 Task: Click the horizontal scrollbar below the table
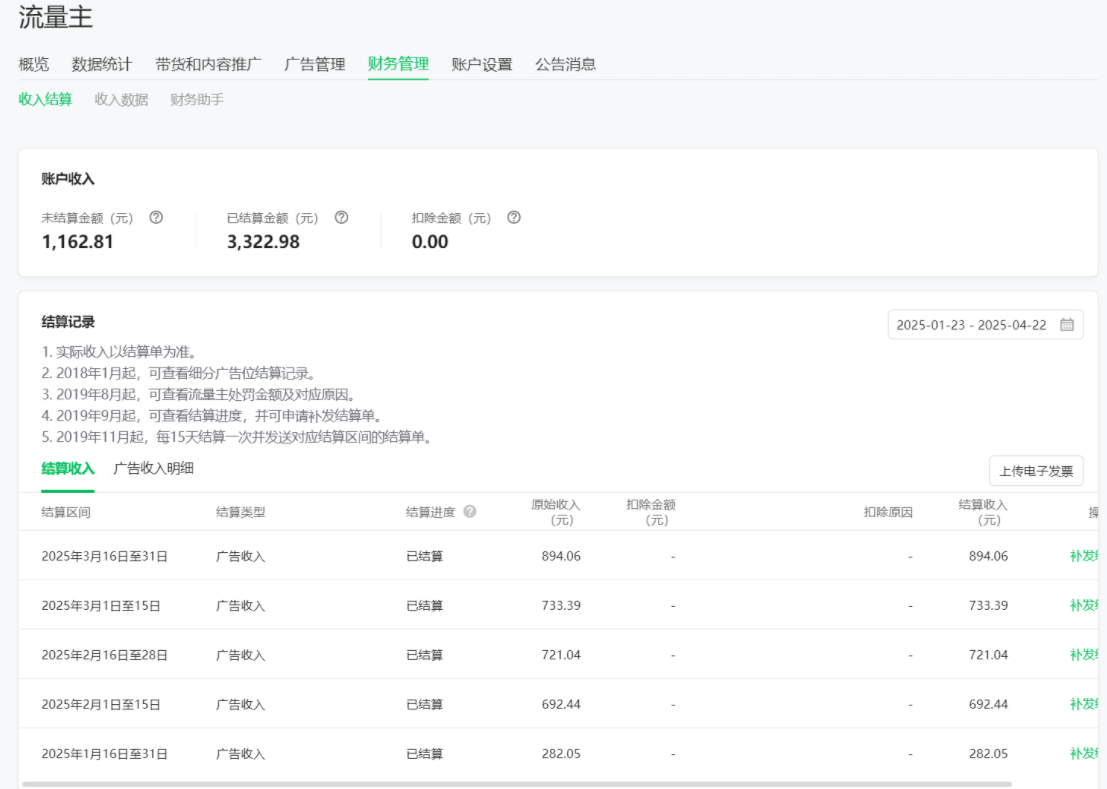point(517,784)
